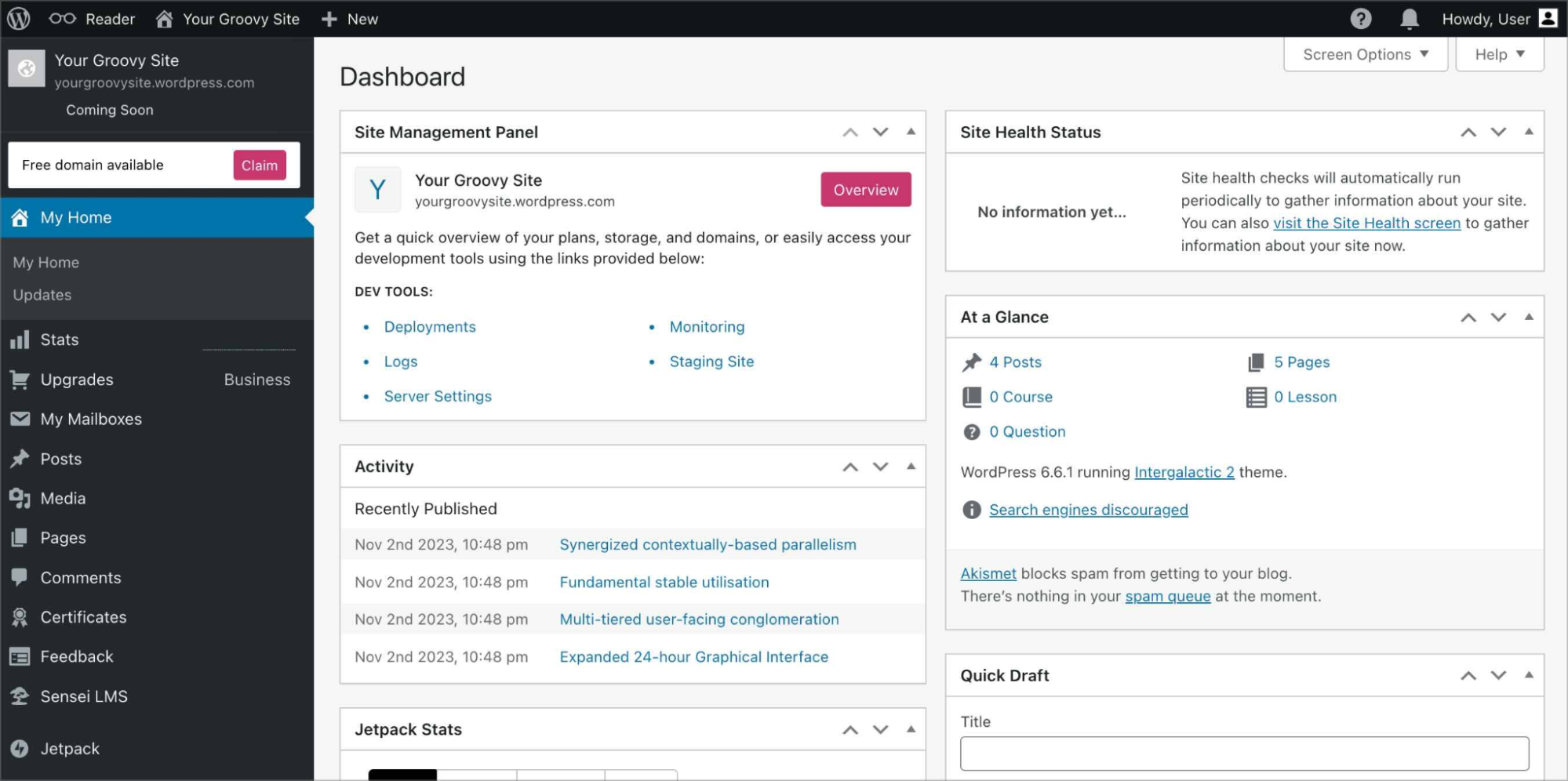Open the My Home submenu item
The image size is (1568, 781).
[46, 263]
